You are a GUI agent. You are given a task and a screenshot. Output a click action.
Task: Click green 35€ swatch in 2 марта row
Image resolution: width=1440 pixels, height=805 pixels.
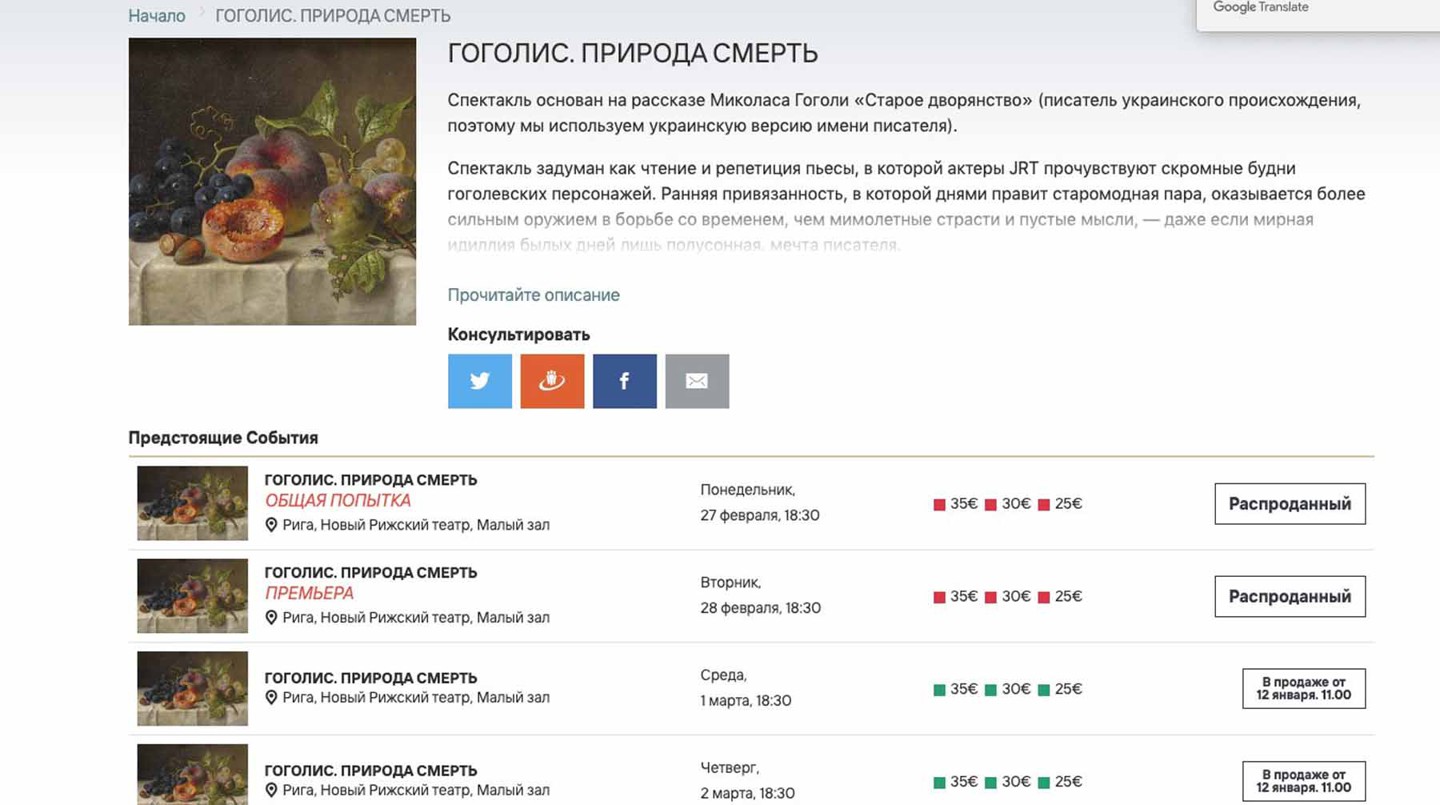939,783
